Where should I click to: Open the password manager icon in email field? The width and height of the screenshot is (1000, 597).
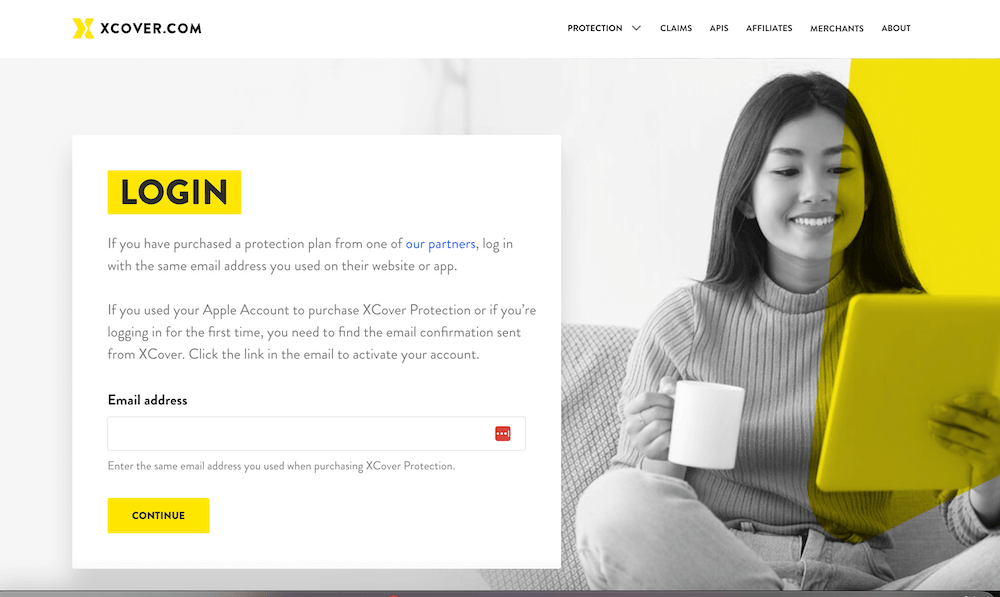[x=503, y=434]
